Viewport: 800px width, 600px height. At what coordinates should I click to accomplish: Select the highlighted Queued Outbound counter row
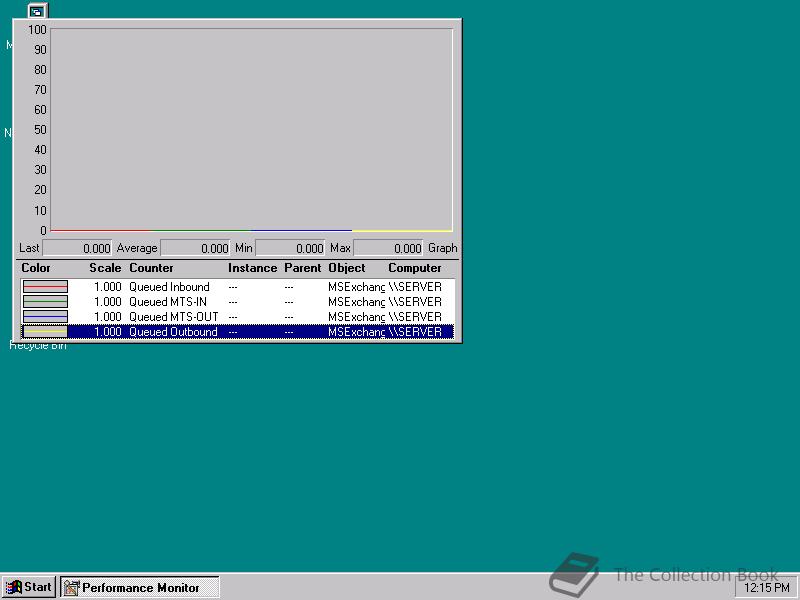[x=238, y=332]
